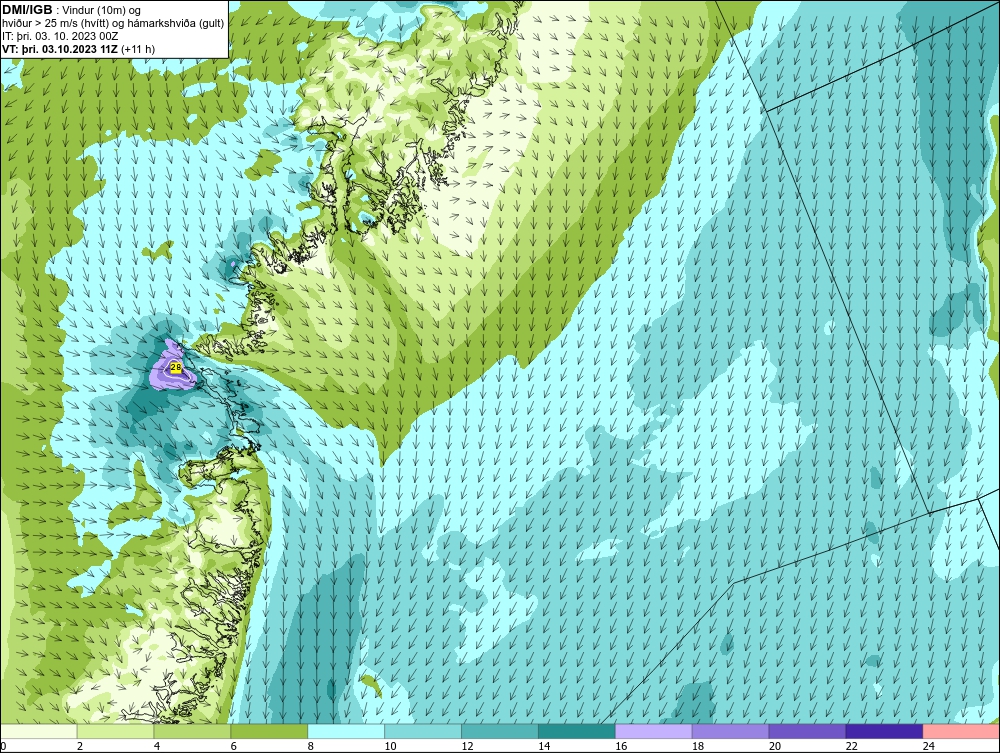Image resolution: width=1000 pixels, height=753 pixels.
Task: Click the 8–10 m/s legend color swatch
Action: click(x=346, y=731)
